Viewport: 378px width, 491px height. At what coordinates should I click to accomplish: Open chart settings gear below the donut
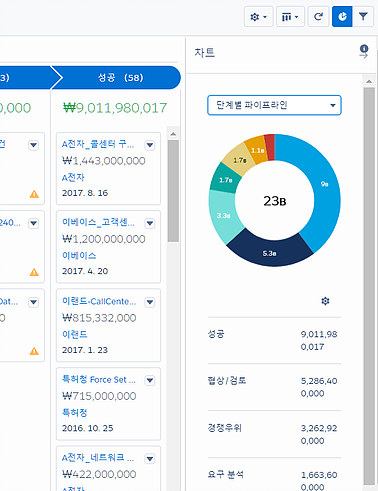click(x=325, y=301)
